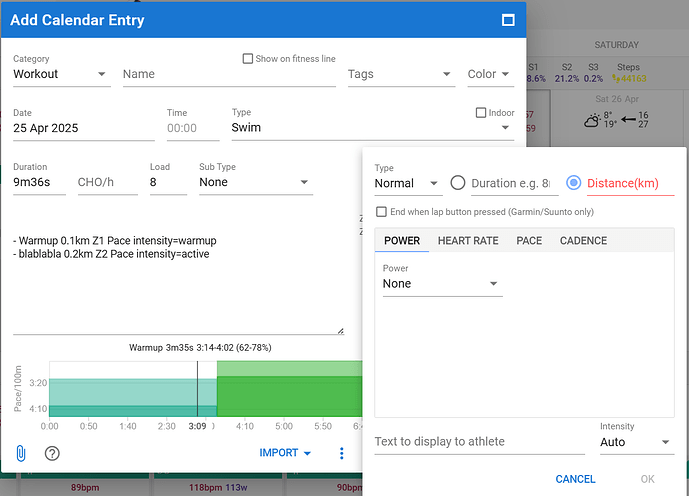Image resolution: width=689 pixels, height=496 pixels.
Task: Open the IMPORT dropdown menu
Action: [x=285, y=453]
